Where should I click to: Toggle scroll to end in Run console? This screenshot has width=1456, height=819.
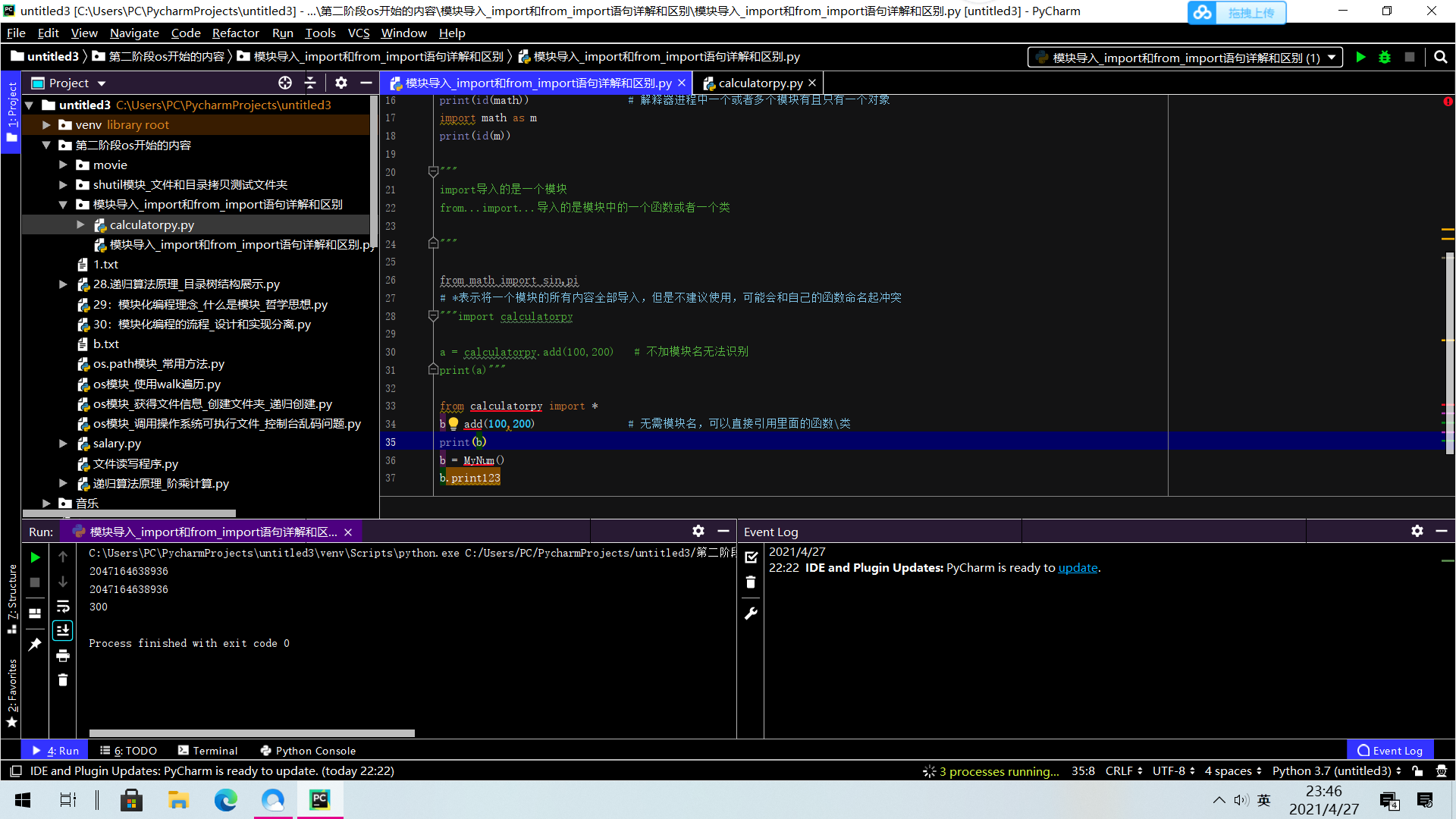pos(63,630)
